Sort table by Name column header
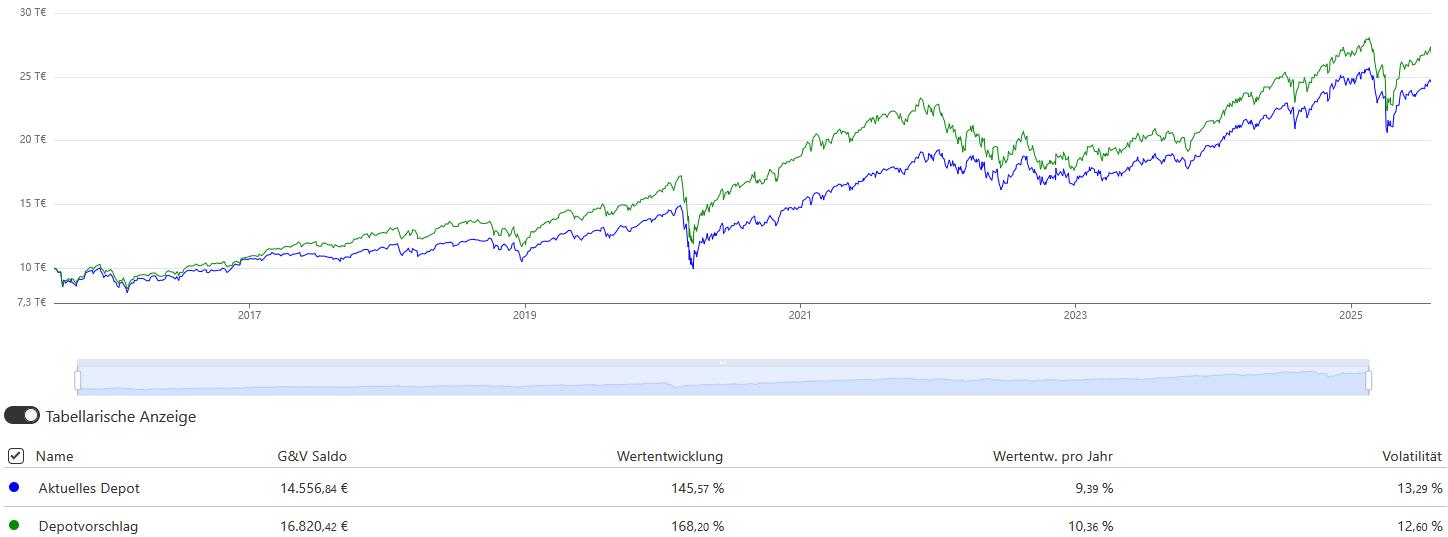Viewport: 1448px width, 537px height. [55, 456]
